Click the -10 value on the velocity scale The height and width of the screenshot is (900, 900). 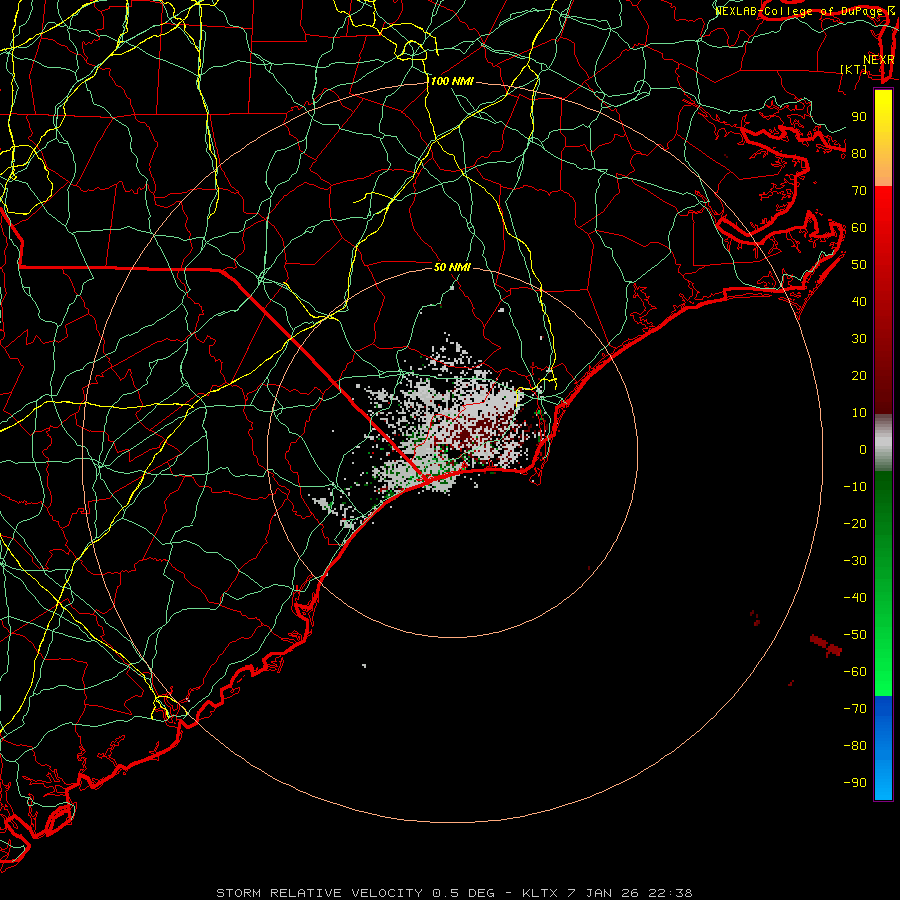pos(855,487)
